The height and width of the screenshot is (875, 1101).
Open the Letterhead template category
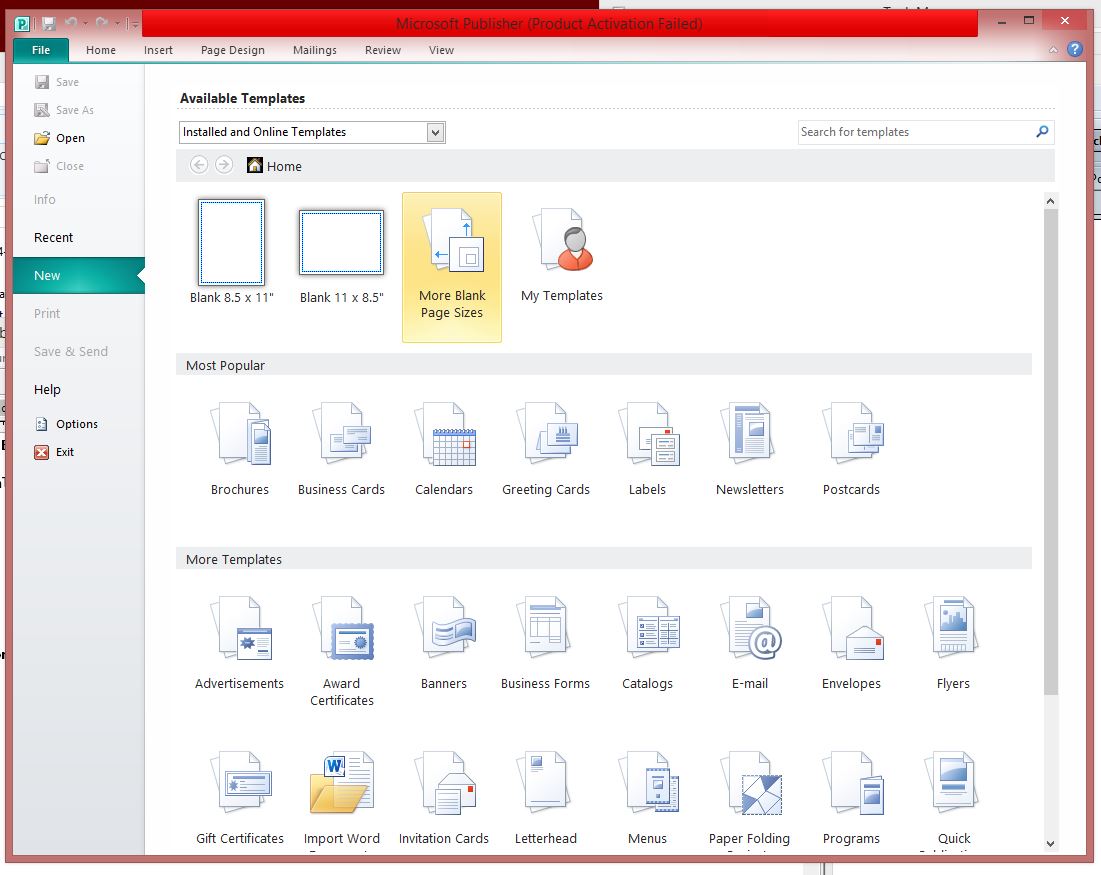click(x=546, y=798)
